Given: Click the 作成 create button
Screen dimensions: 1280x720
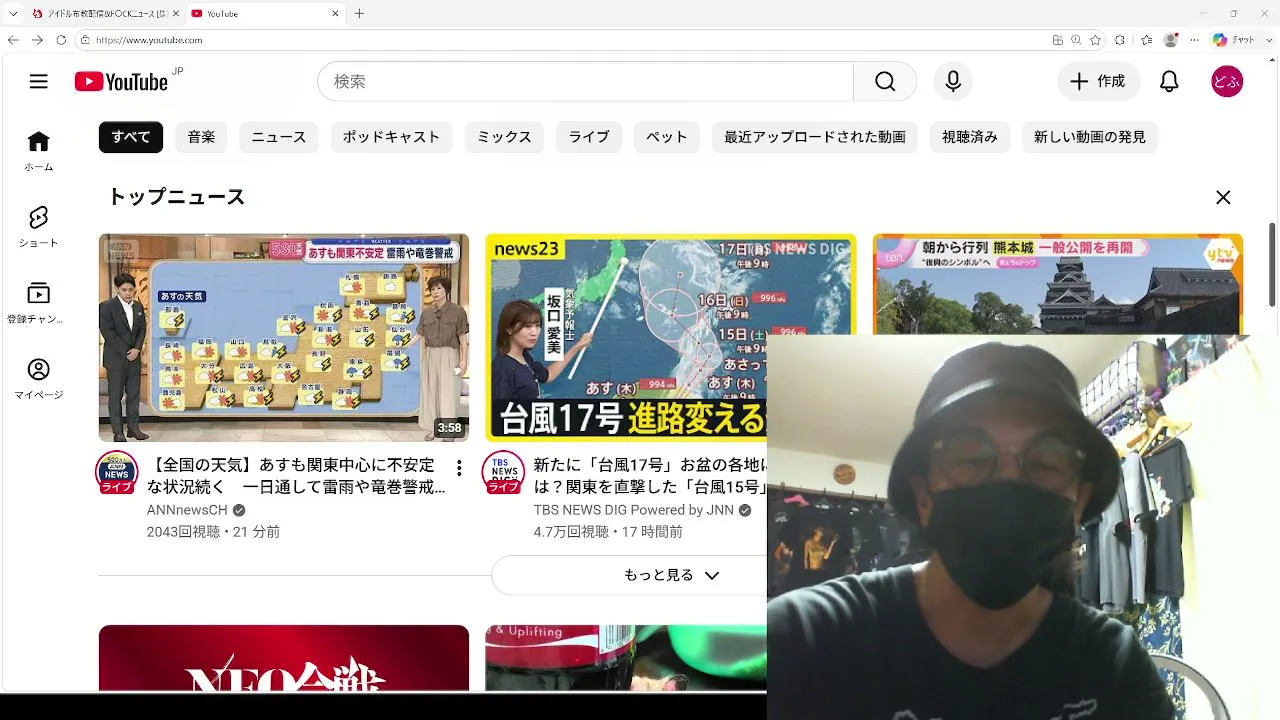Looking at the screenshot, I should click(x=1099, y=82).
